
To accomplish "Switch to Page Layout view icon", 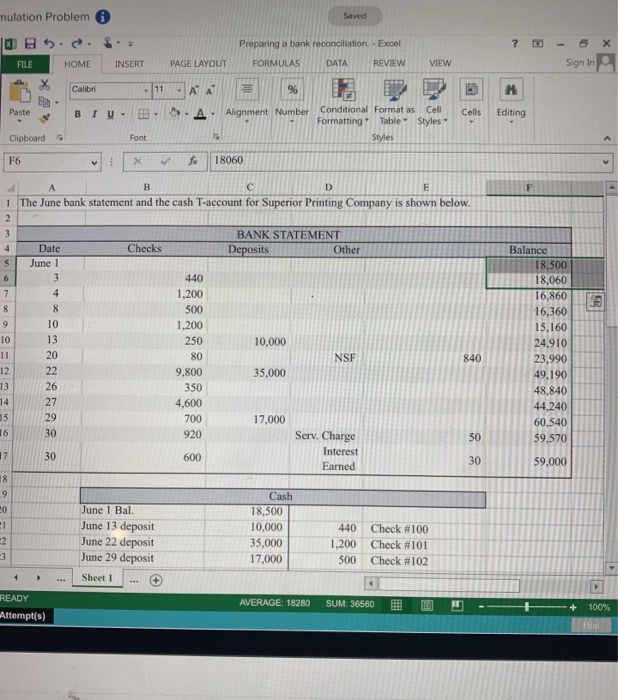I will tap(427, 605).
